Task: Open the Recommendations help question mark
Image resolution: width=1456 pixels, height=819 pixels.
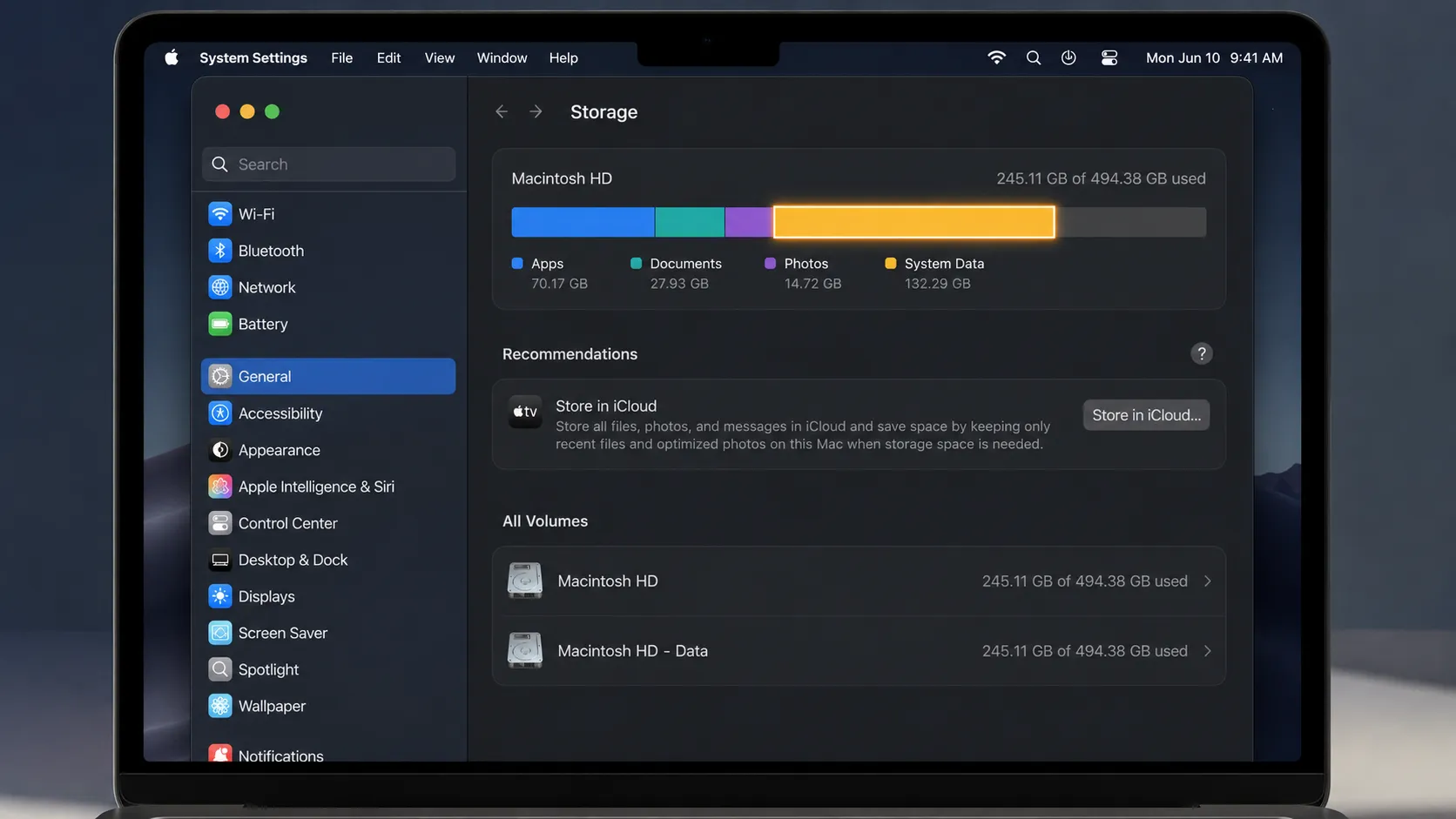Action: tap(1201, 353)
